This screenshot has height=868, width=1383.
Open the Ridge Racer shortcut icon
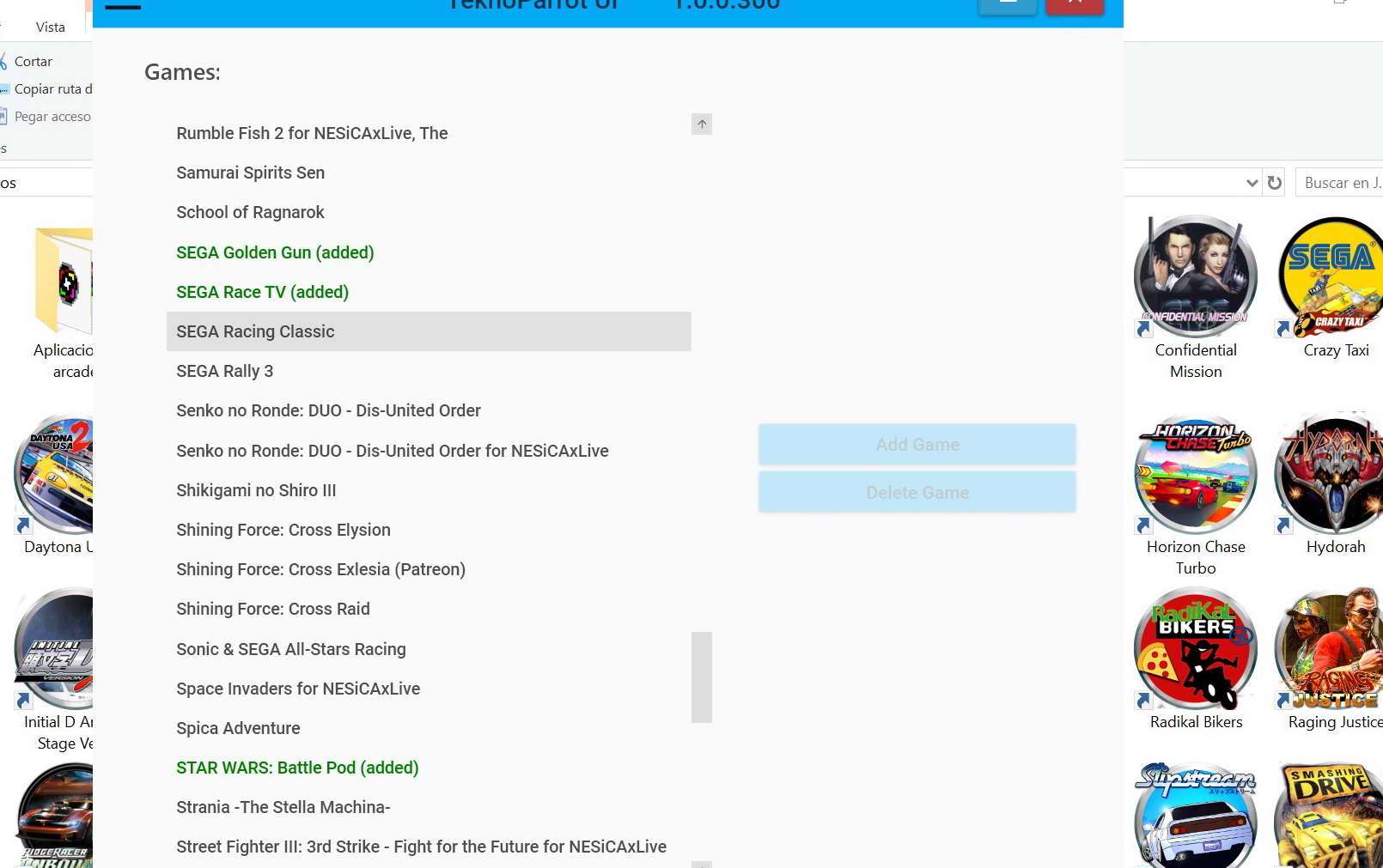[x=54, y=816]
